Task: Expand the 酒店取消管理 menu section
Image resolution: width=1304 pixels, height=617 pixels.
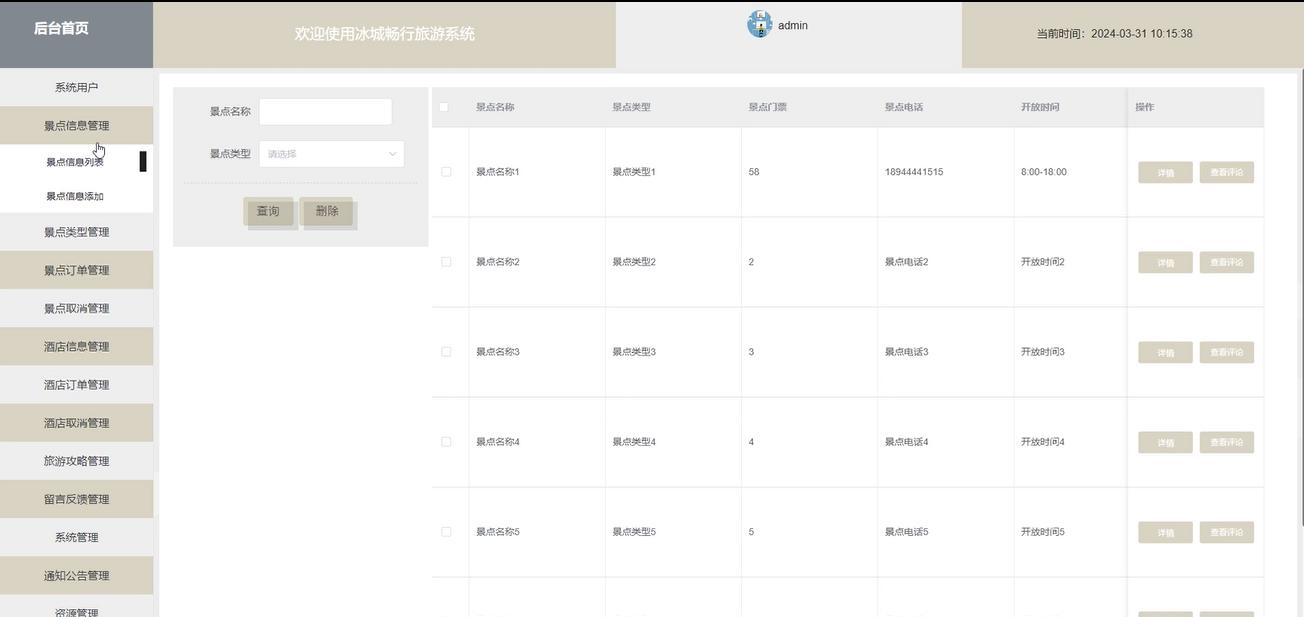Action: (x=77, y=423)
